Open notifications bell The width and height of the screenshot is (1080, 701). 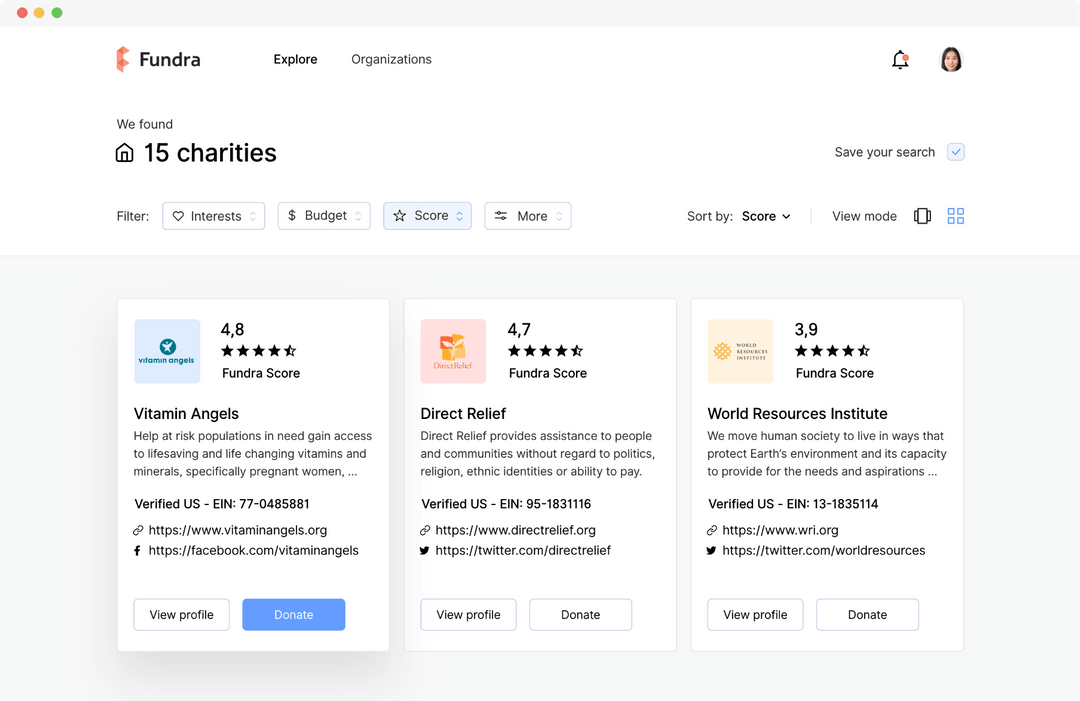point(900,60)
